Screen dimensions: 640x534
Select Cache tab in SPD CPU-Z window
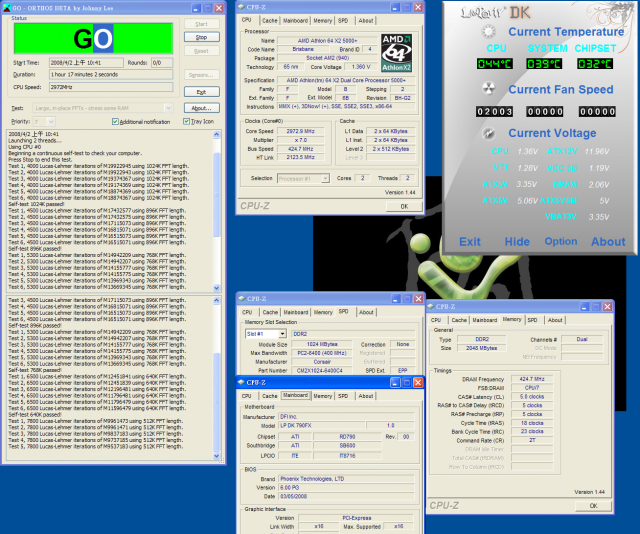click(x=270, y=312)
